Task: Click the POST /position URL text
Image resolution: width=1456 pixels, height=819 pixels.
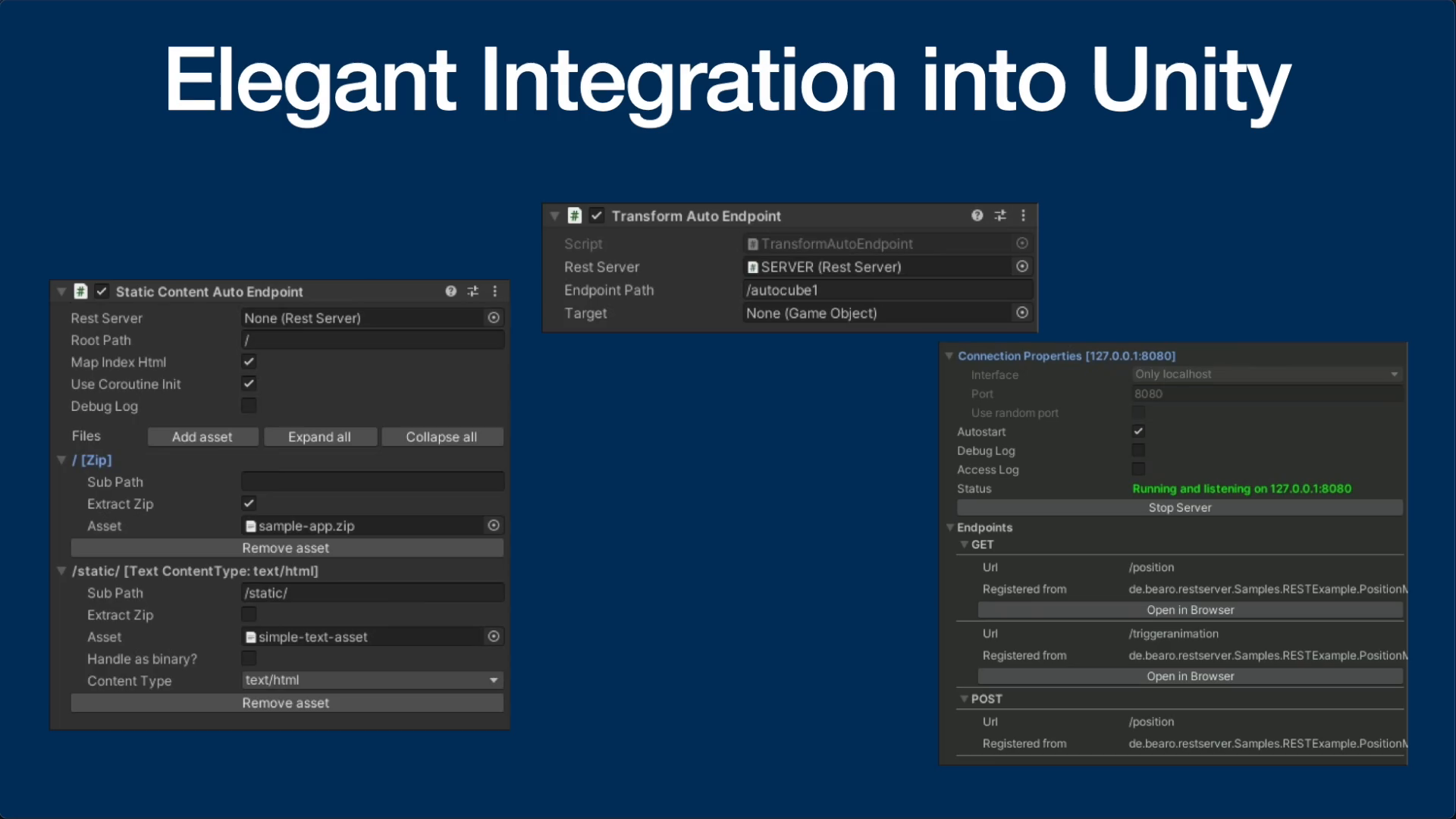Action: click(1151, 721)
